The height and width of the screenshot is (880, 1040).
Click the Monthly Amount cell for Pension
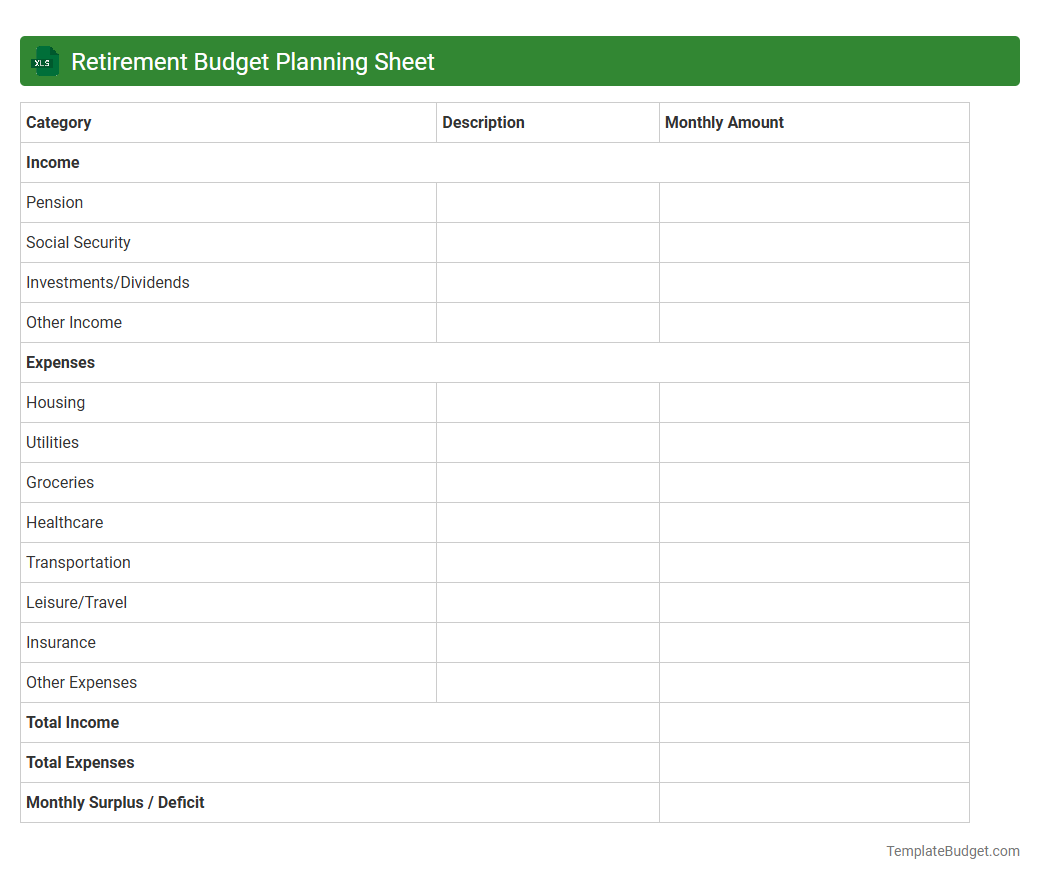(813, 202)
